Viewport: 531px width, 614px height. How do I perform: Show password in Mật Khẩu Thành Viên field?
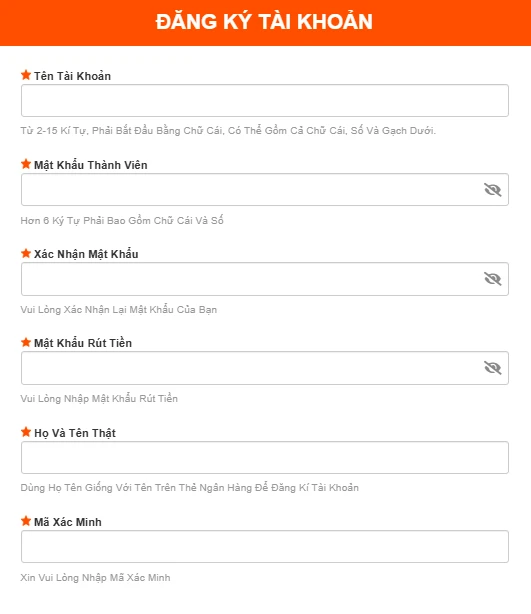493,190
